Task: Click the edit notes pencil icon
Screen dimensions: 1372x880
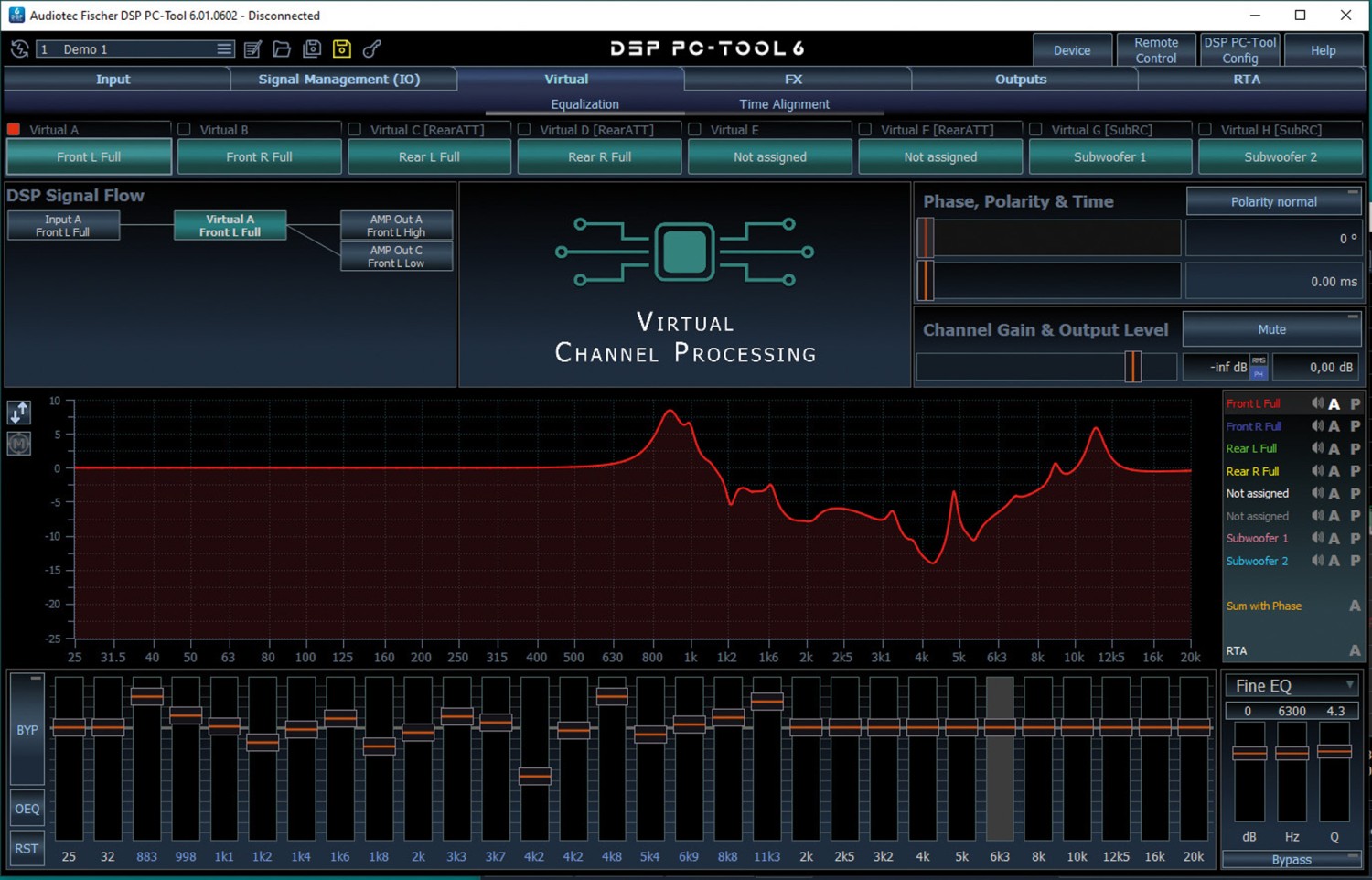Action: tap(252, 49)
